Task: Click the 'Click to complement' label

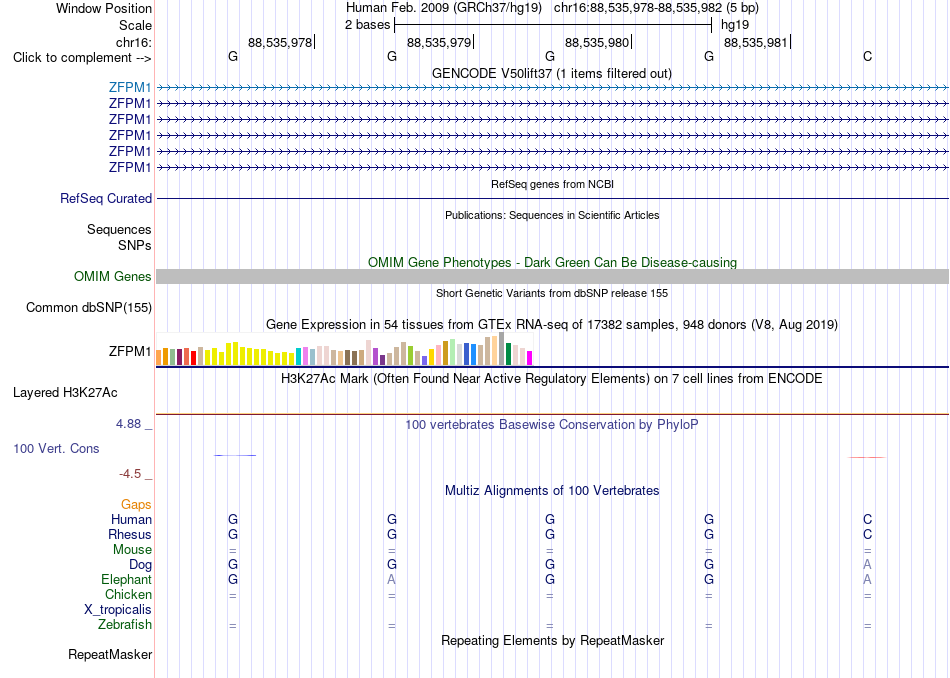Action: [x=82, y=58]
